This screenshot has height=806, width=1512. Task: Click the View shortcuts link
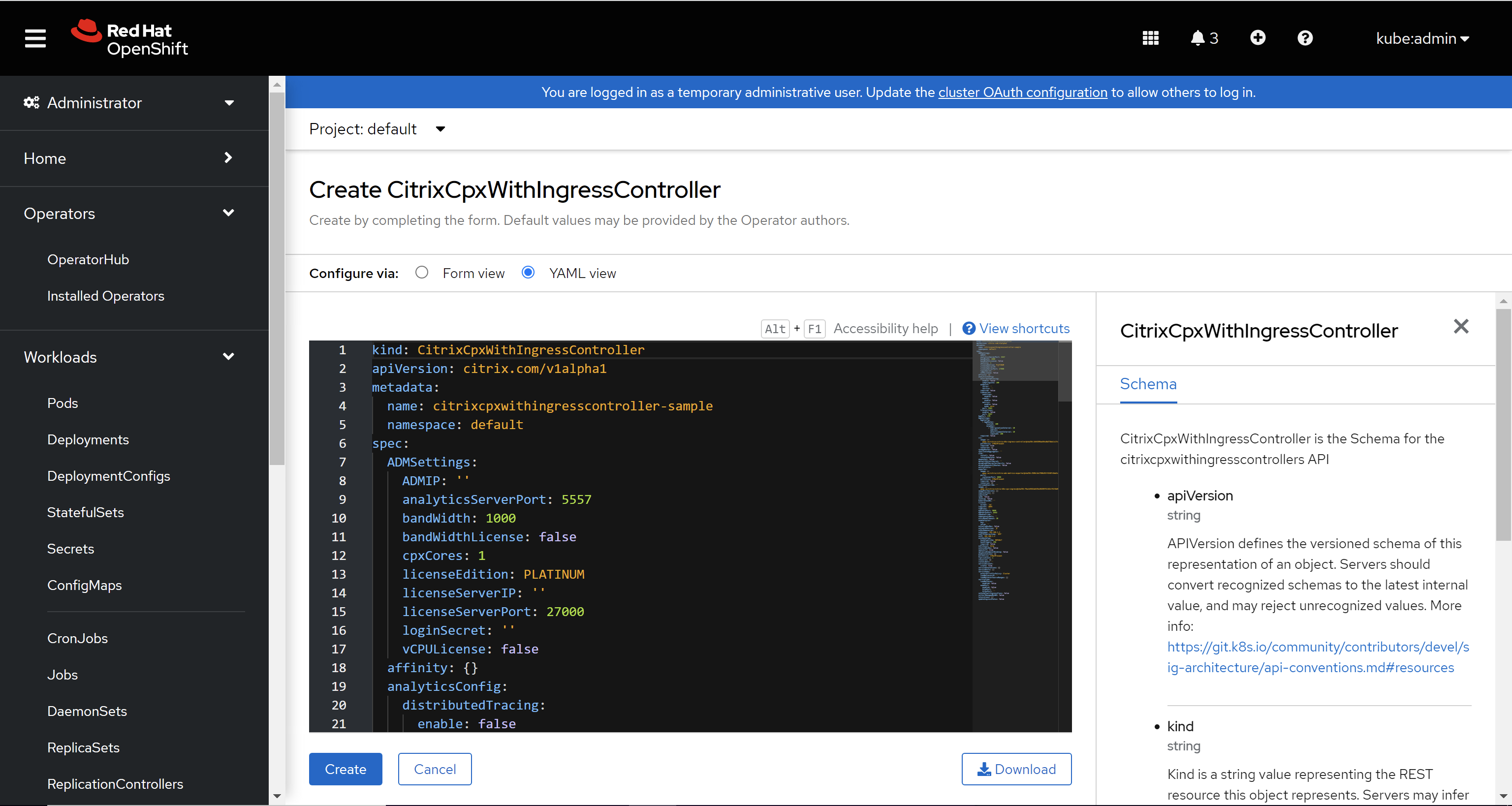(x=1024, y=329)
